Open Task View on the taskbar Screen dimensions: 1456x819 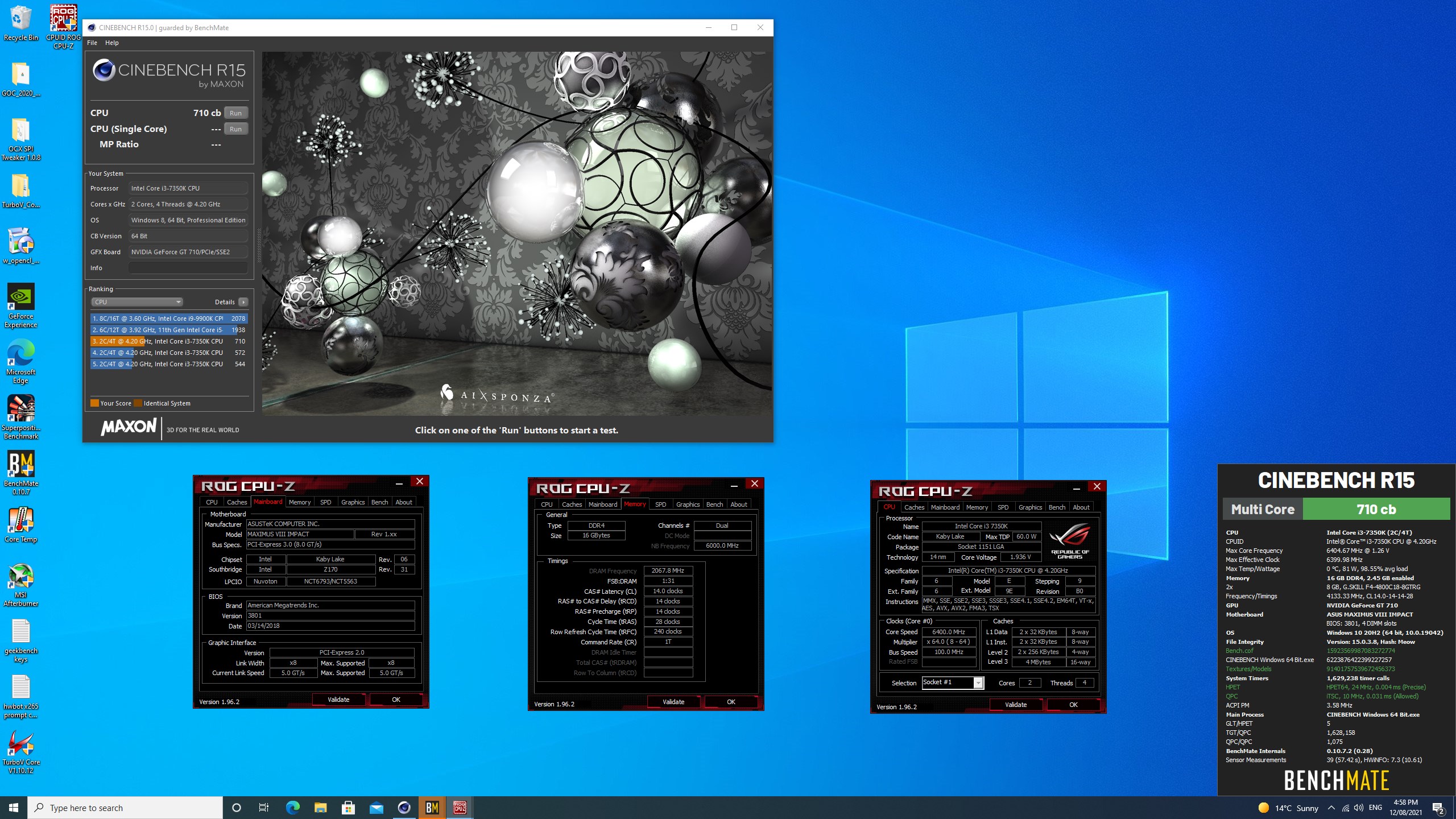[264, 808]
